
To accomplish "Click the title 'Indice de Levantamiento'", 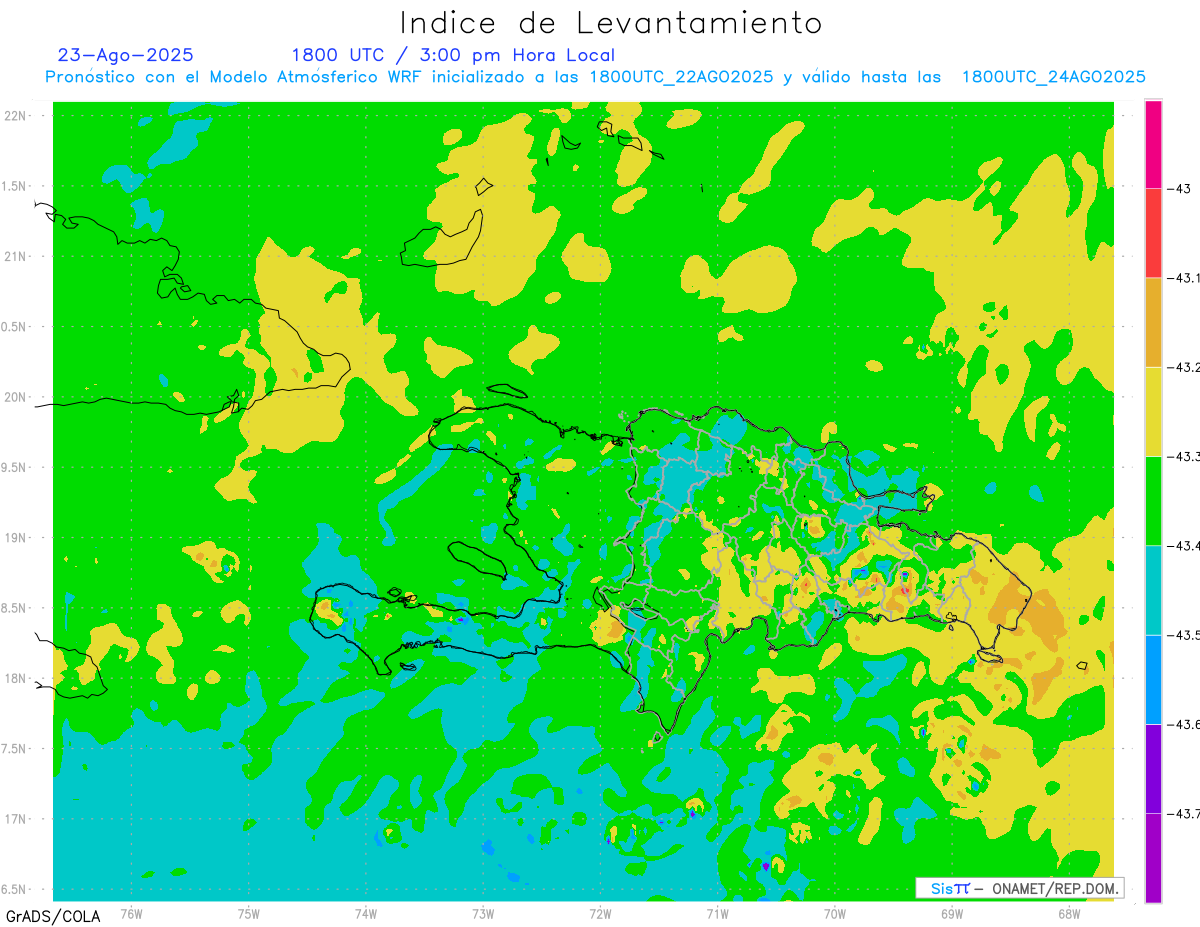I will coord(611,22).
